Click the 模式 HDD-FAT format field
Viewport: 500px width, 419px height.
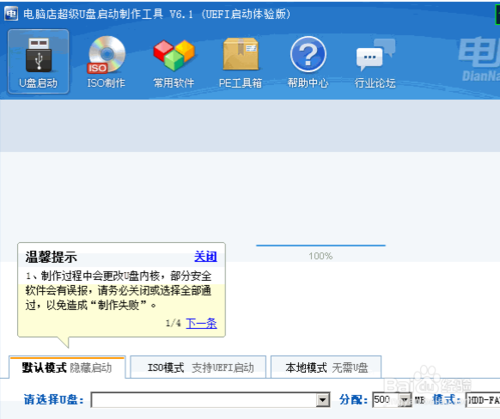483,400
